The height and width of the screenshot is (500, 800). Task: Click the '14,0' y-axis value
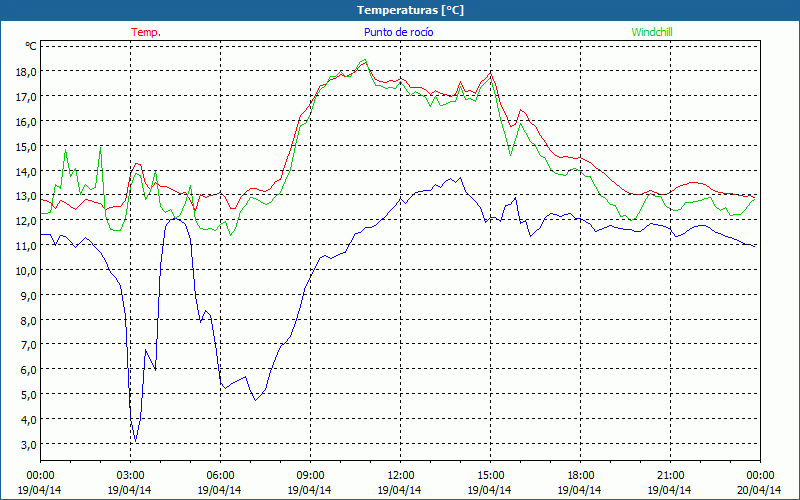26,171
